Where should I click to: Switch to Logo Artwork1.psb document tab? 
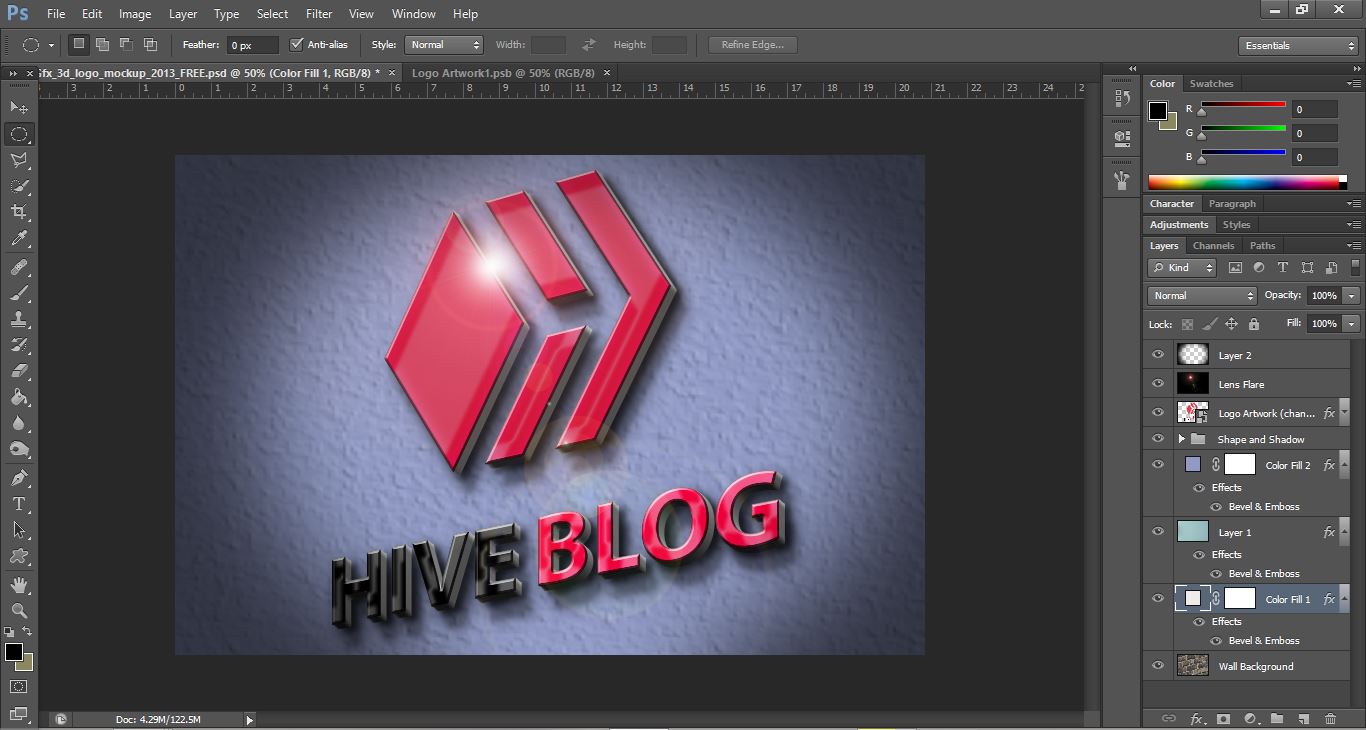503,73
